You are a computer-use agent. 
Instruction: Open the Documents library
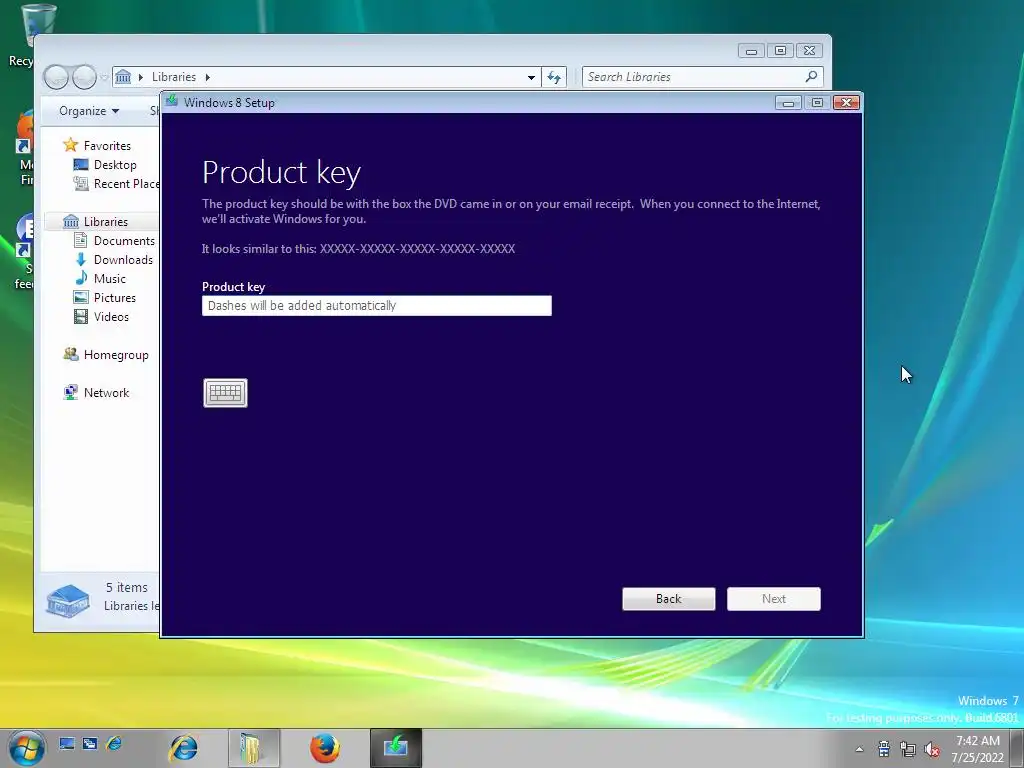pos(124,240)
